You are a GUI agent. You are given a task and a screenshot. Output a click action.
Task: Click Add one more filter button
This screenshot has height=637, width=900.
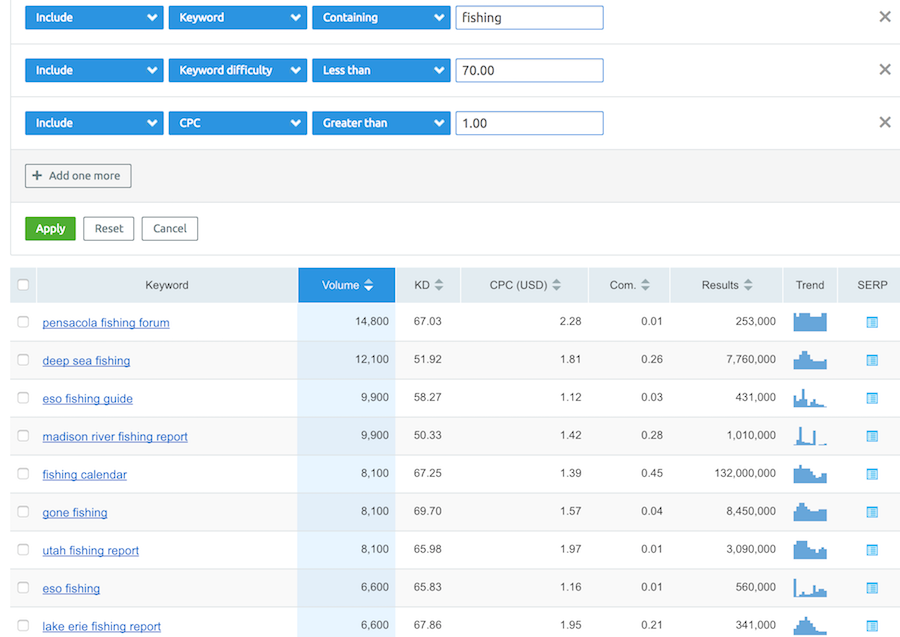(x=78, y=176)
